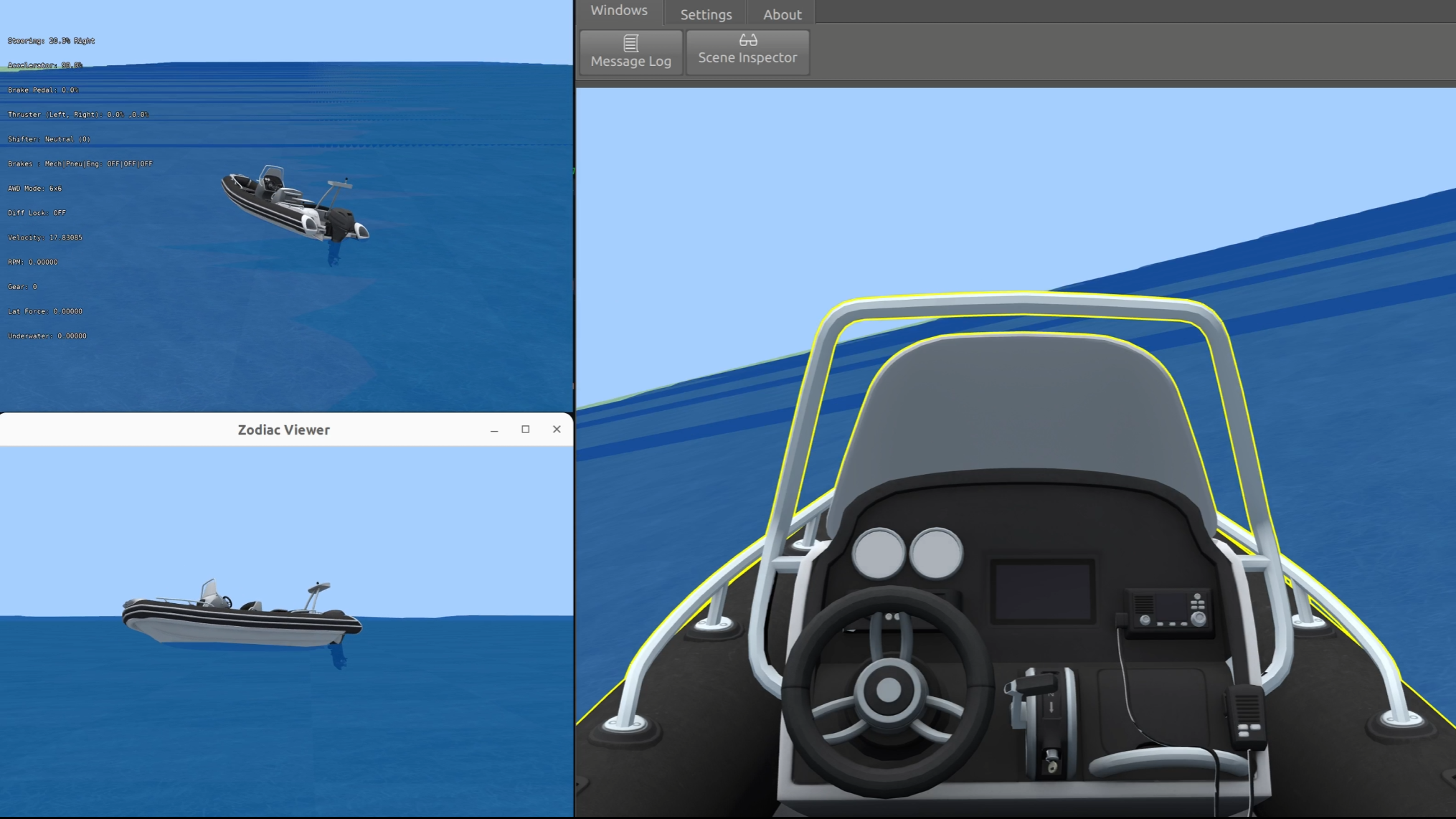Maximize the Zodiac Viewer window
Viewport: 1456px width, 819px height.
(x=525, y=429)
